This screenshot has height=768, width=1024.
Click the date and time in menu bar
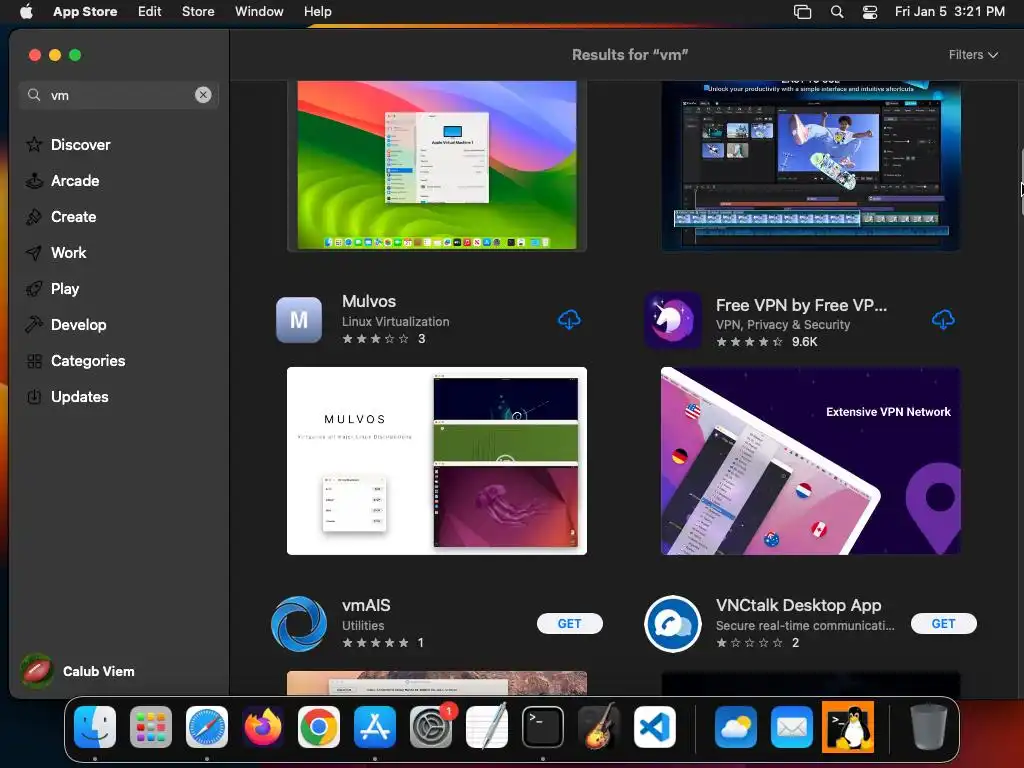950,11
